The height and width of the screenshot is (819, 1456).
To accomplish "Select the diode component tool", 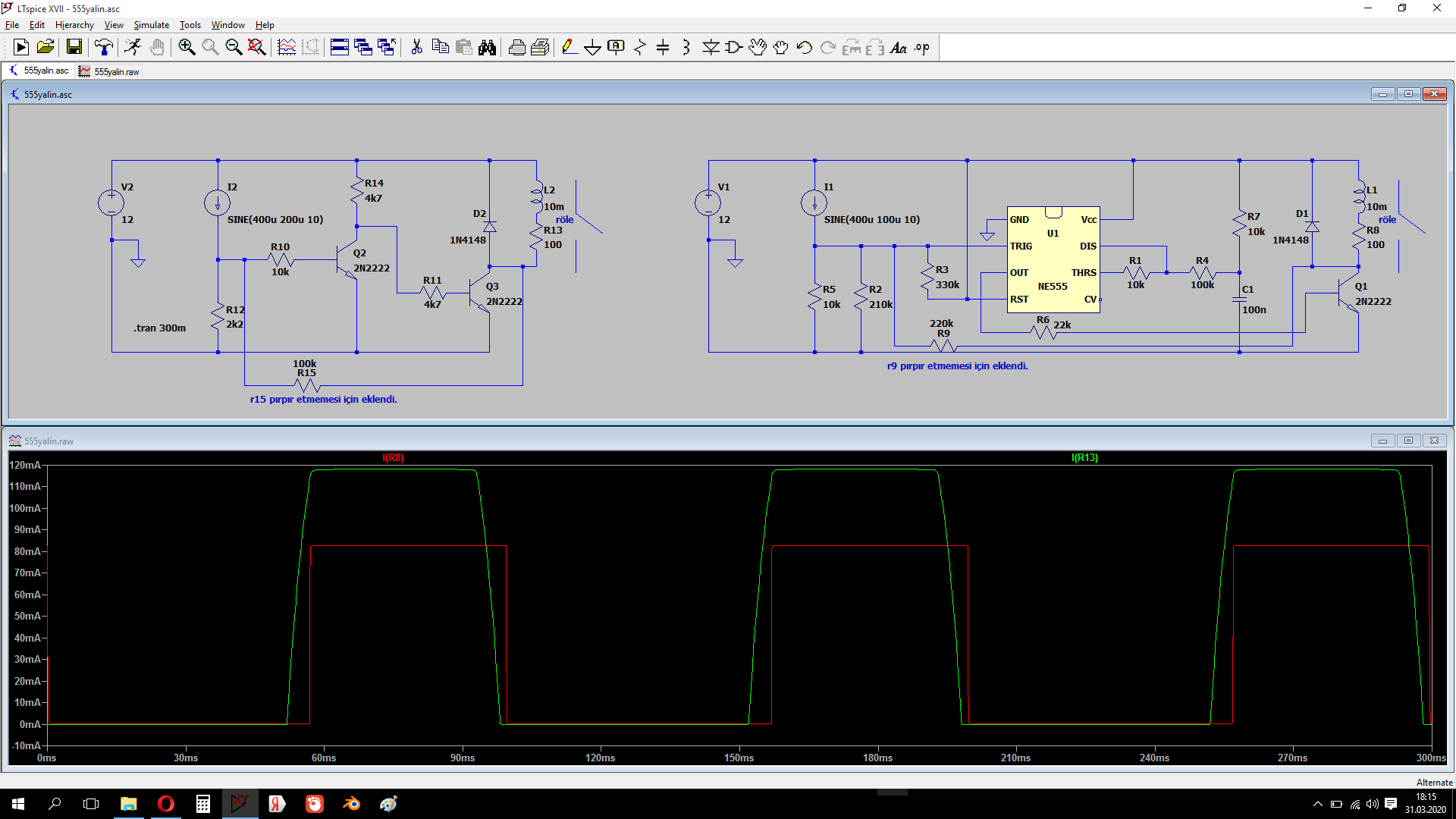I will [711, 48].
